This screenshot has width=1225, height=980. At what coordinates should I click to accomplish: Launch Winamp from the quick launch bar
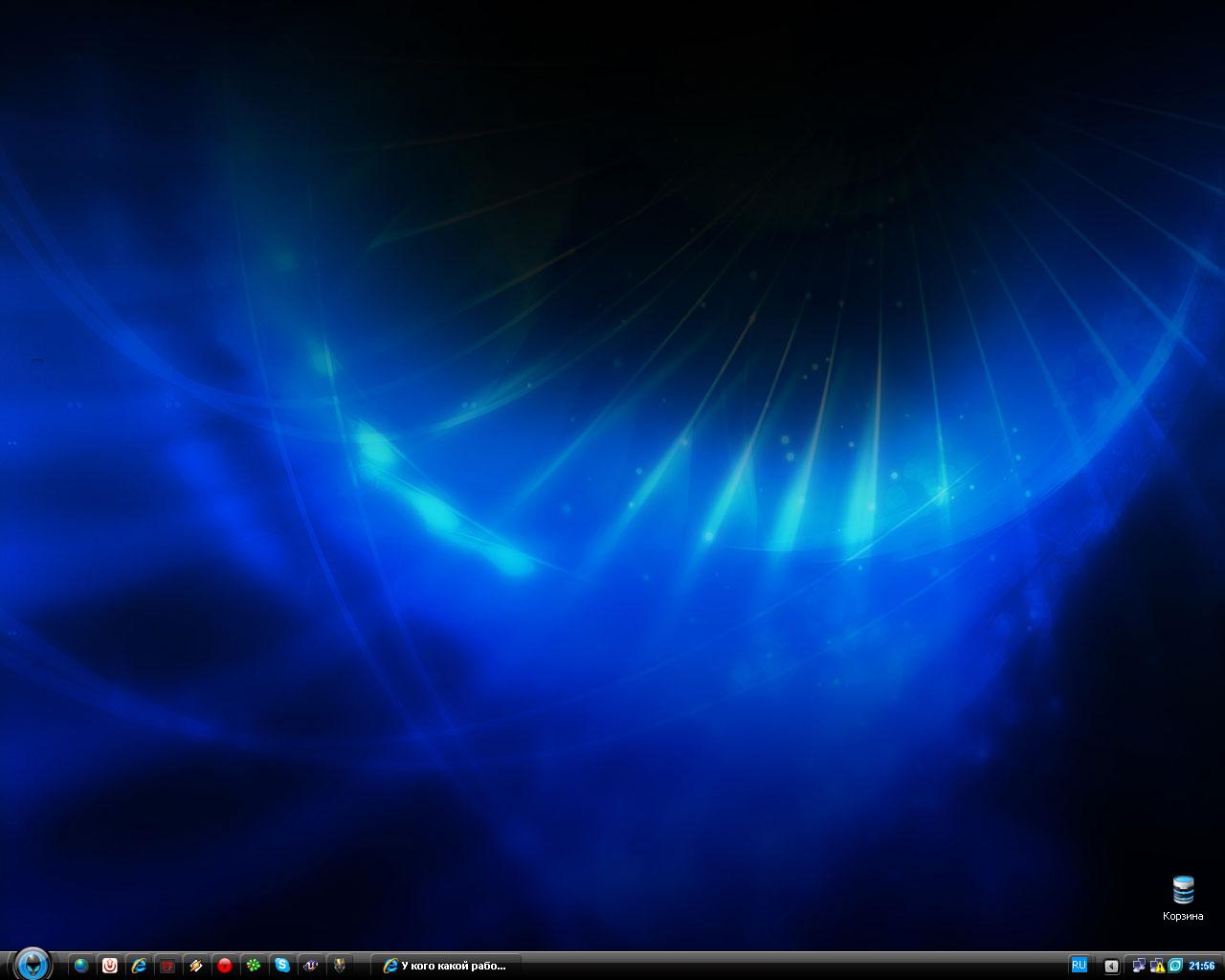196,966
